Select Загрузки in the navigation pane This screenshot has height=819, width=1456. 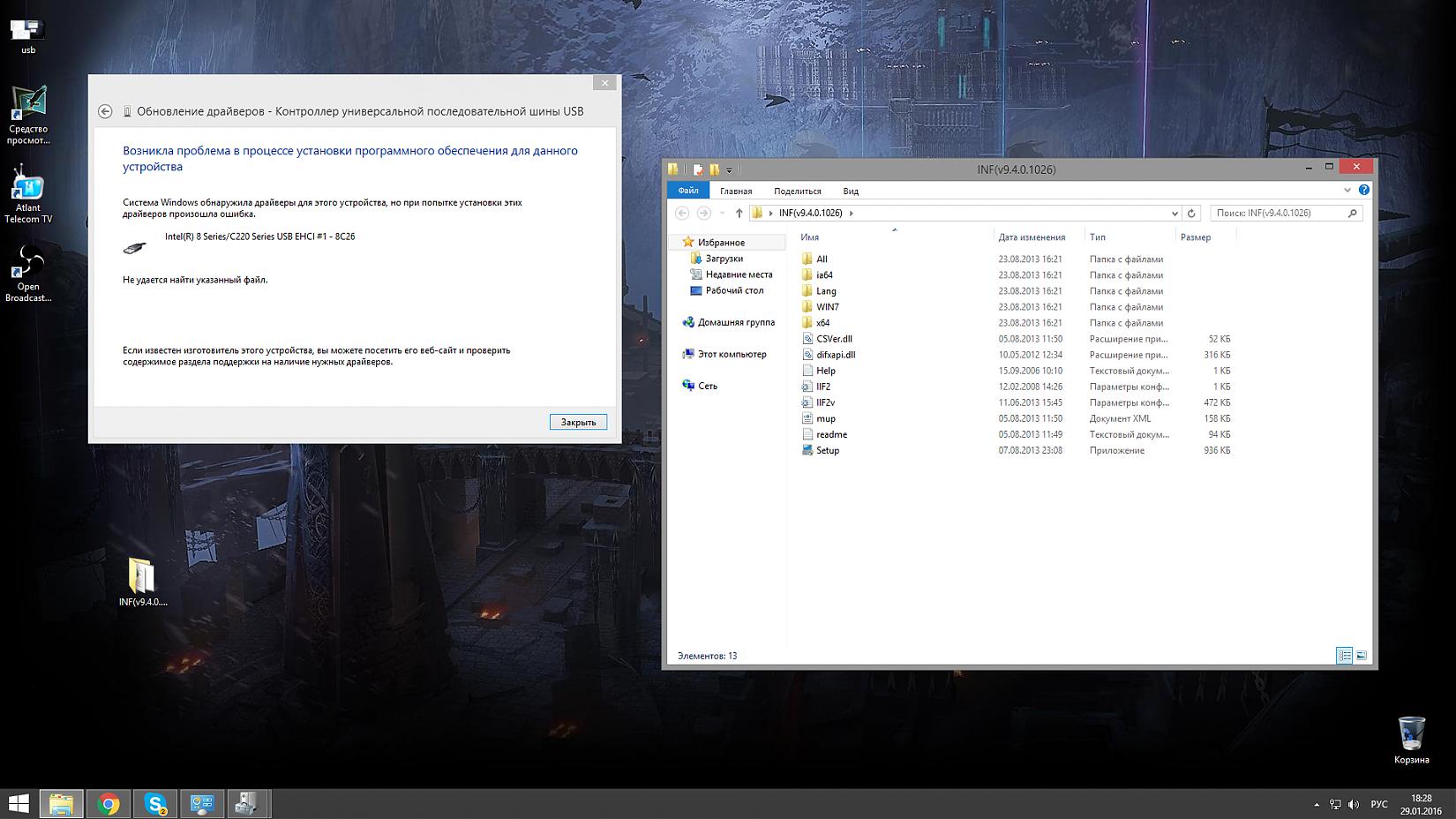pyautogui.click(x=724, y=259)
